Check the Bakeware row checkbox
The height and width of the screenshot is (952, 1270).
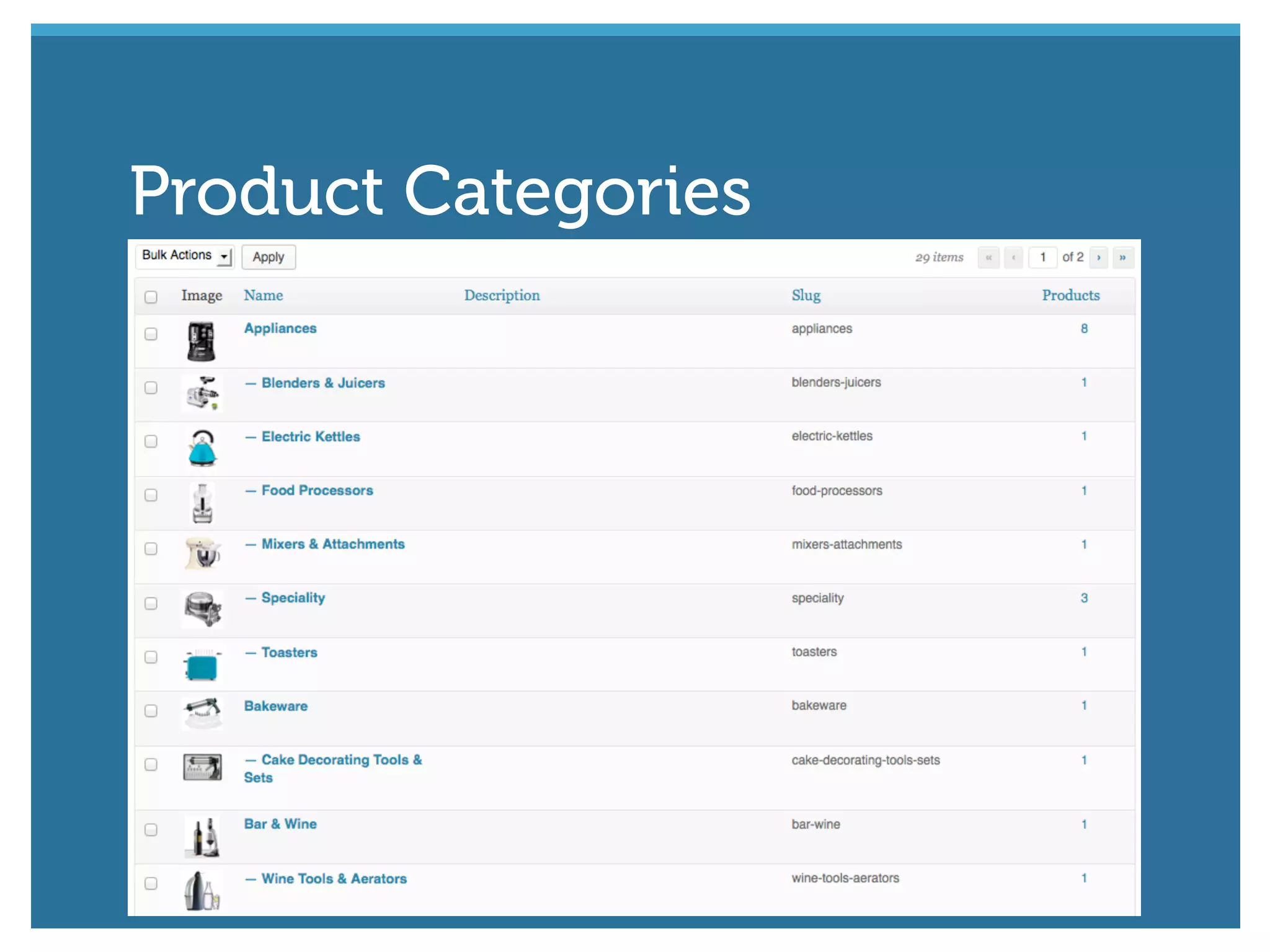coord(151,711)
